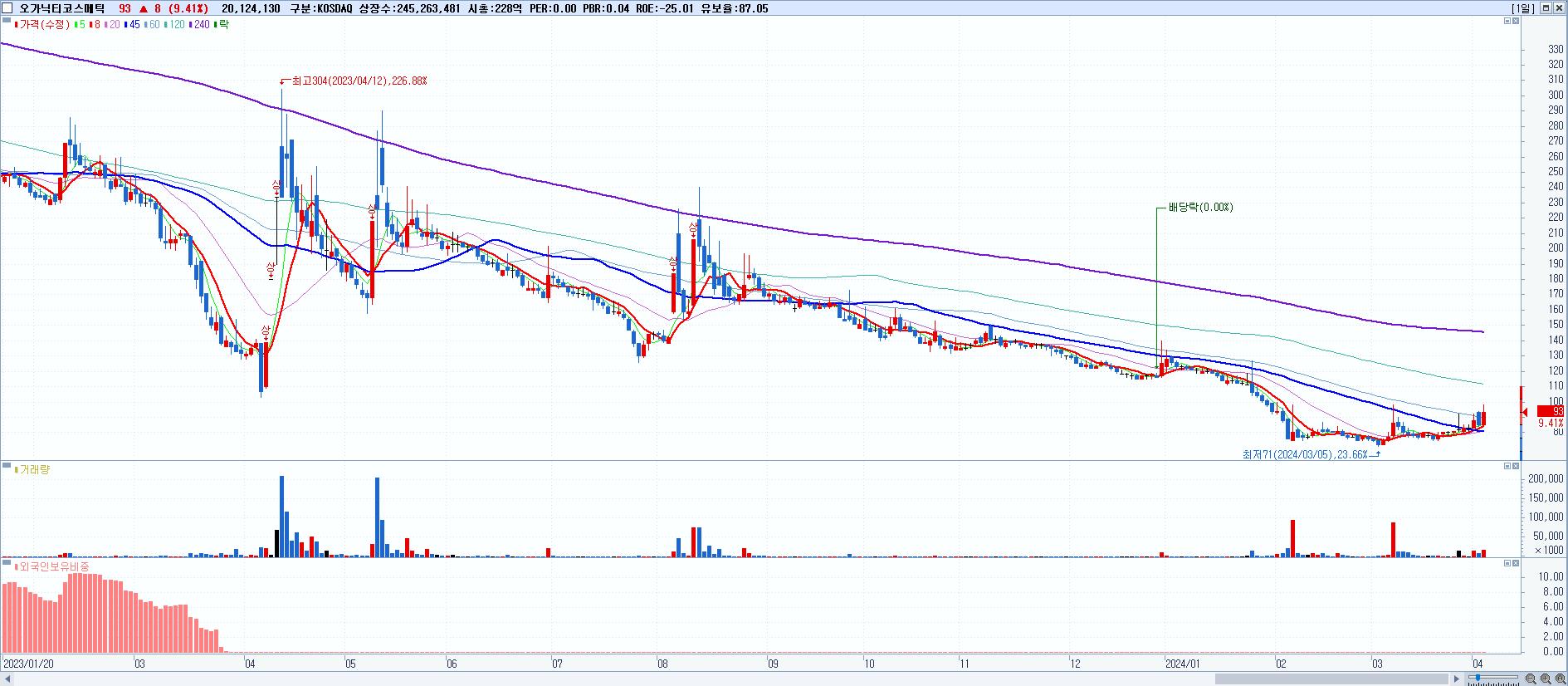Collapse the 외국인보유비중 pane with its minimize icon
This screenshot has height=686, width=1568.
pos(1507,563)
